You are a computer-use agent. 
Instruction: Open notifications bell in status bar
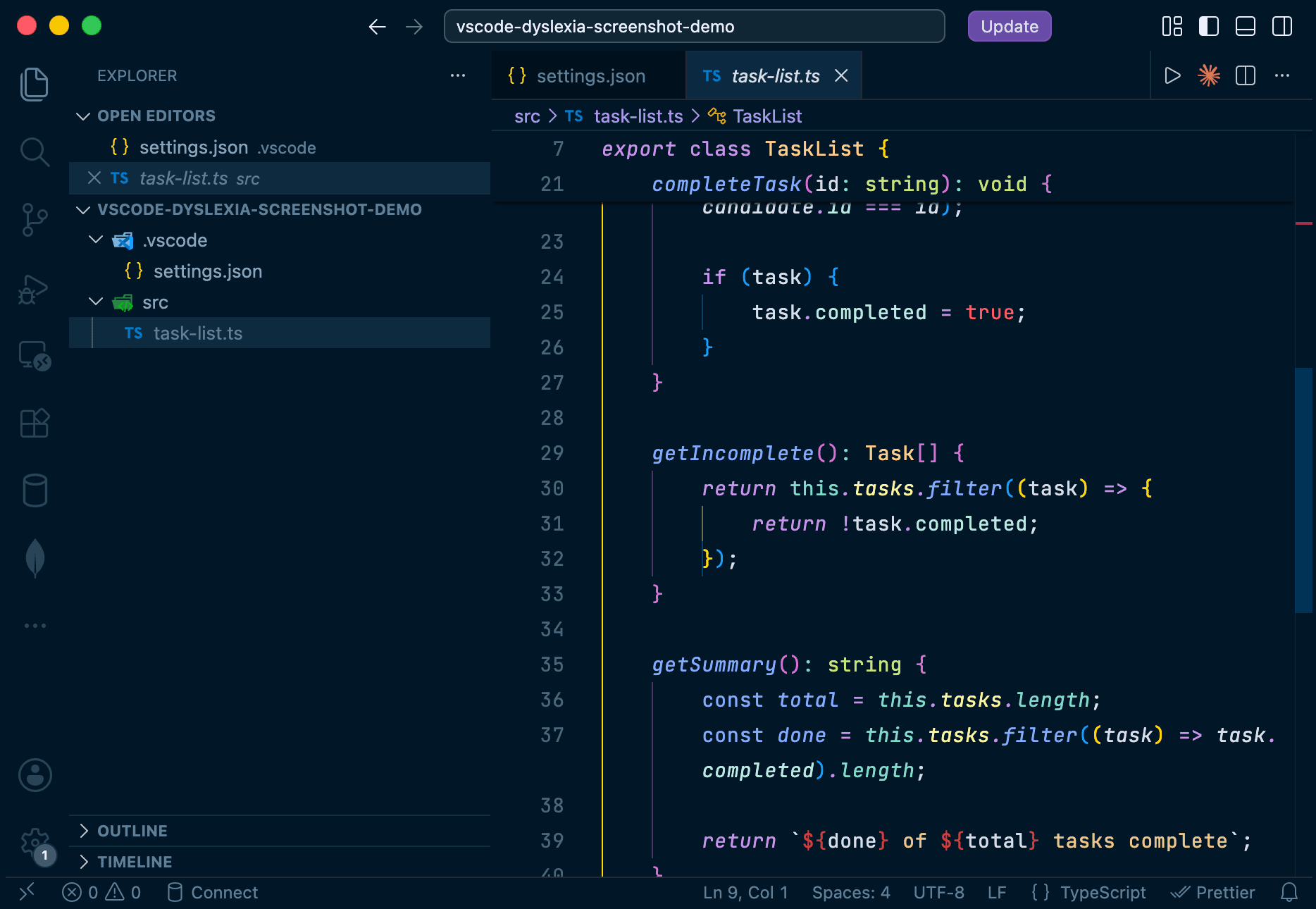[x=1289, y=893]
